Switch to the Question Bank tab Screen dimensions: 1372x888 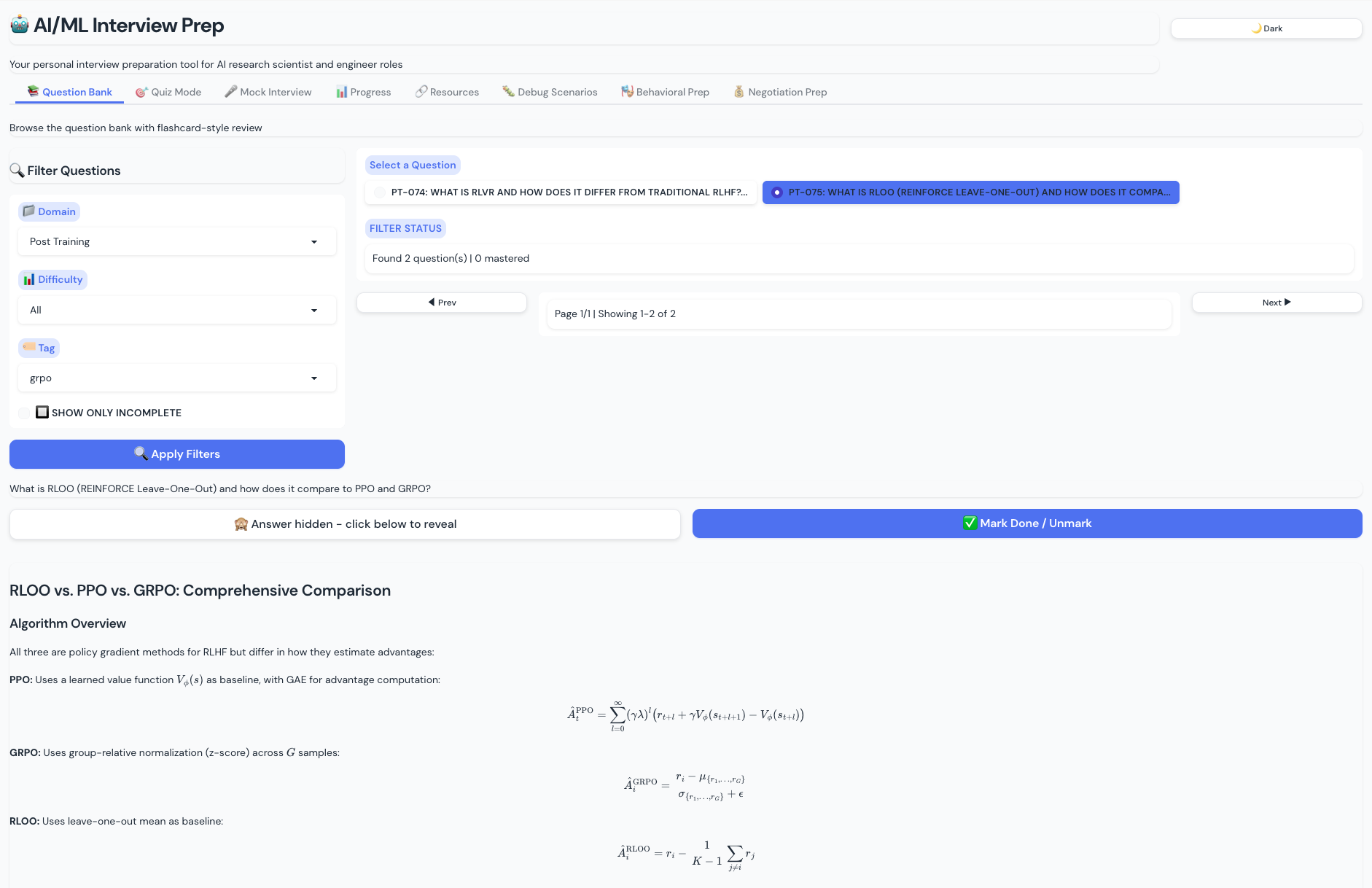tap(69, 92)
